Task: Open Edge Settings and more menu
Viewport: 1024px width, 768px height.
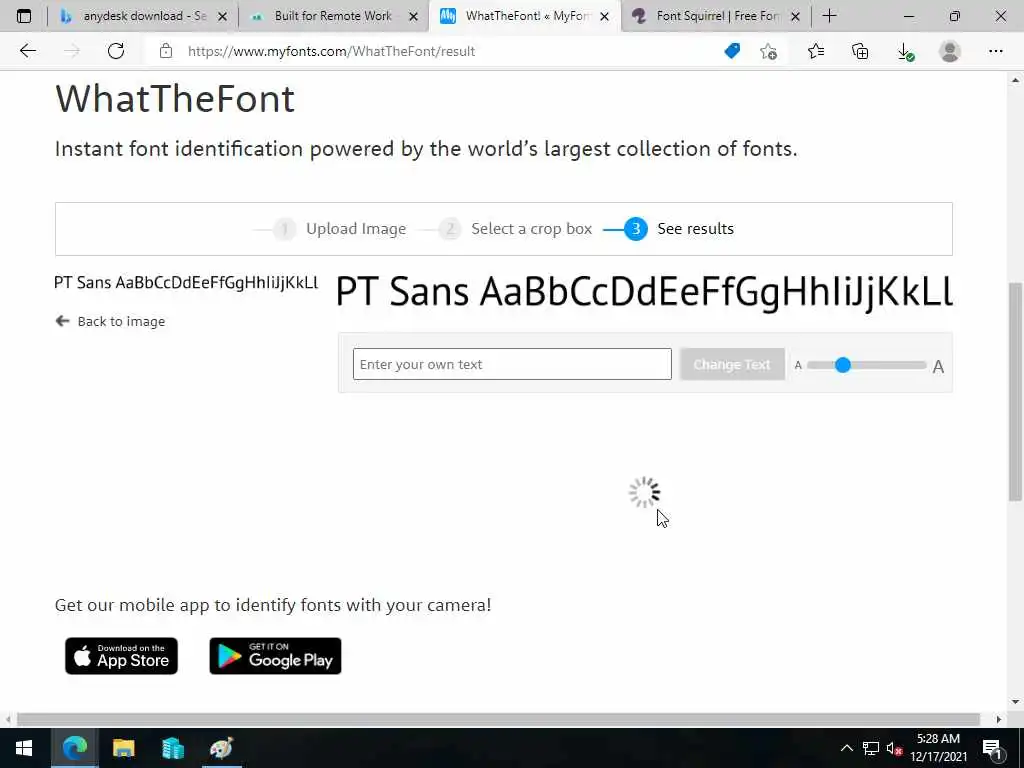Action: pyautogui.click(x=995, y=51)
